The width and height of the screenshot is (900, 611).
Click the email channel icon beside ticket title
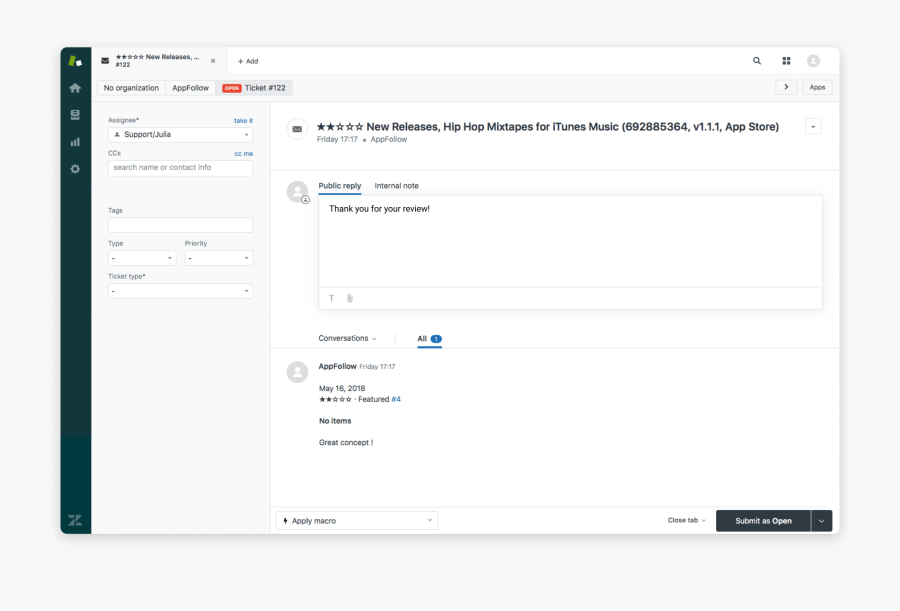(x=297, y=129)
